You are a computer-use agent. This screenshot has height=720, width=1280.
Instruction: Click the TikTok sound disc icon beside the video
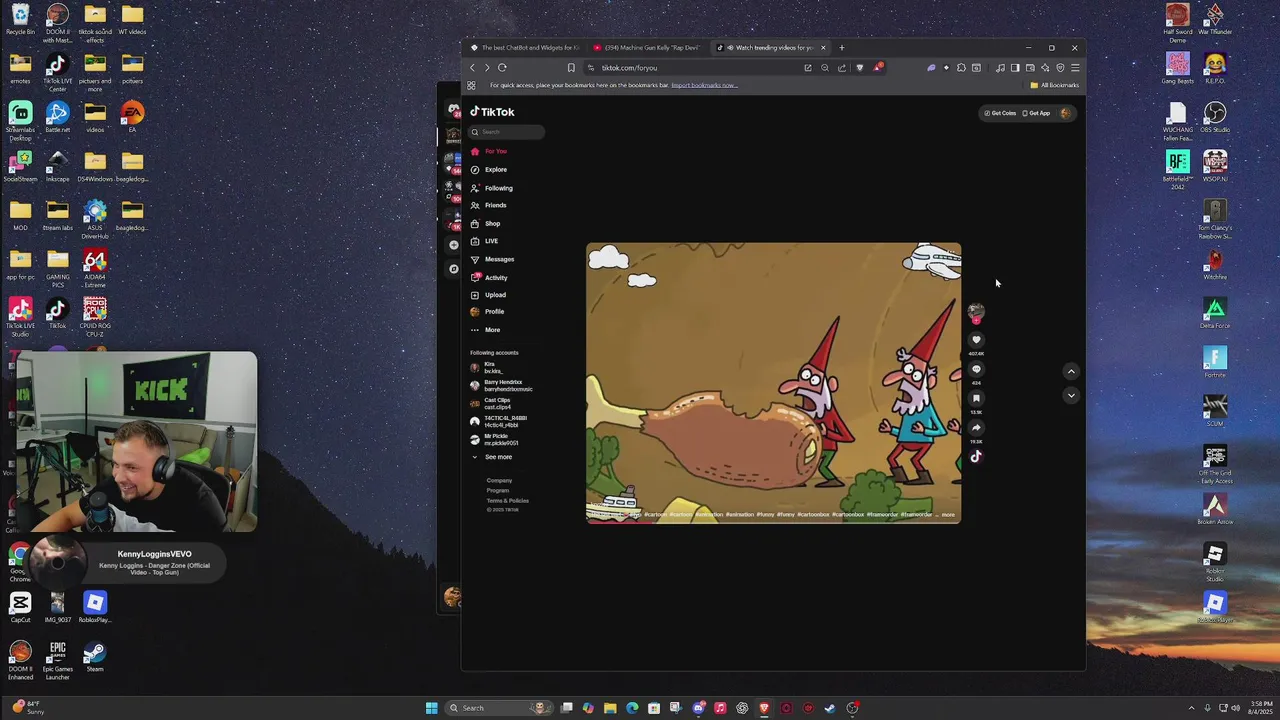pyautogui.click(x=976, y=457)
